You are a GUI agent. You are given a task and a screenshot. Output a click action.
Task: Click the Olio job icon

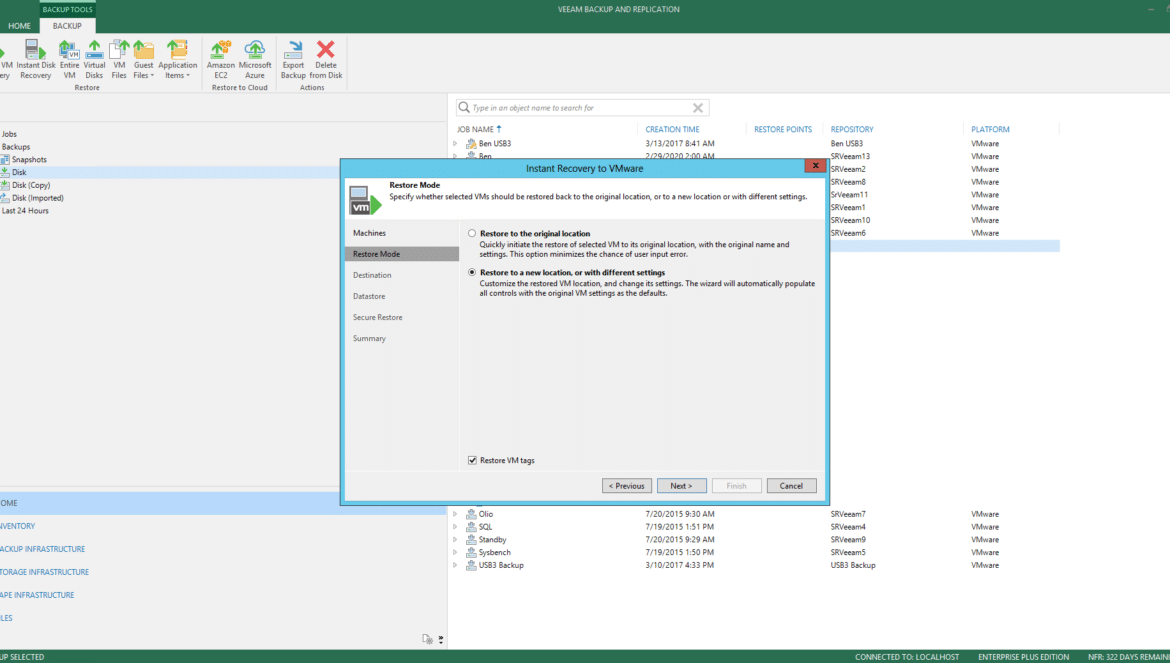click(471, 514)
